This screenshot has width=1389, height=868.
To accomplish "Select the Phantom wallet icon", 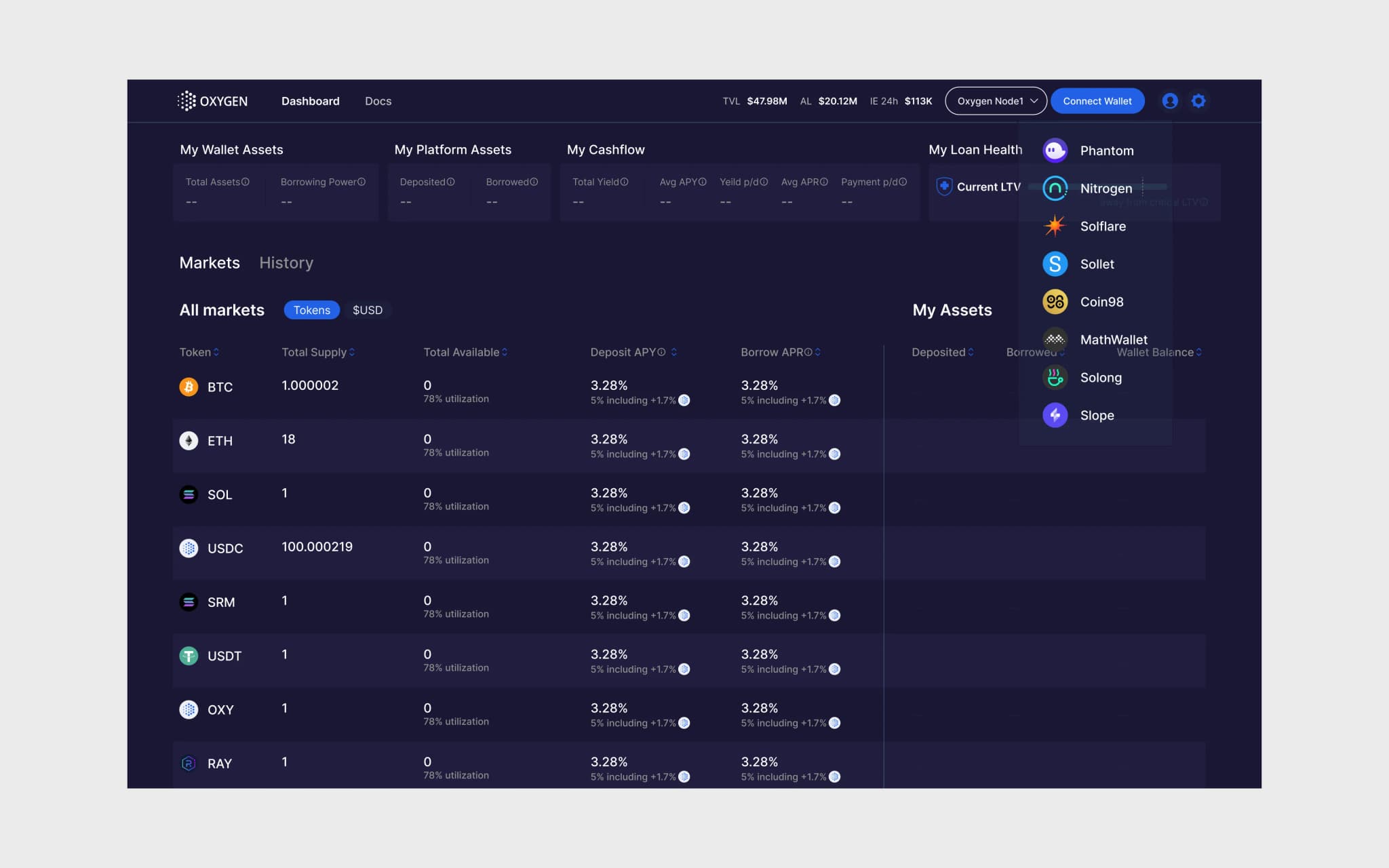I will coord(1055,151).
